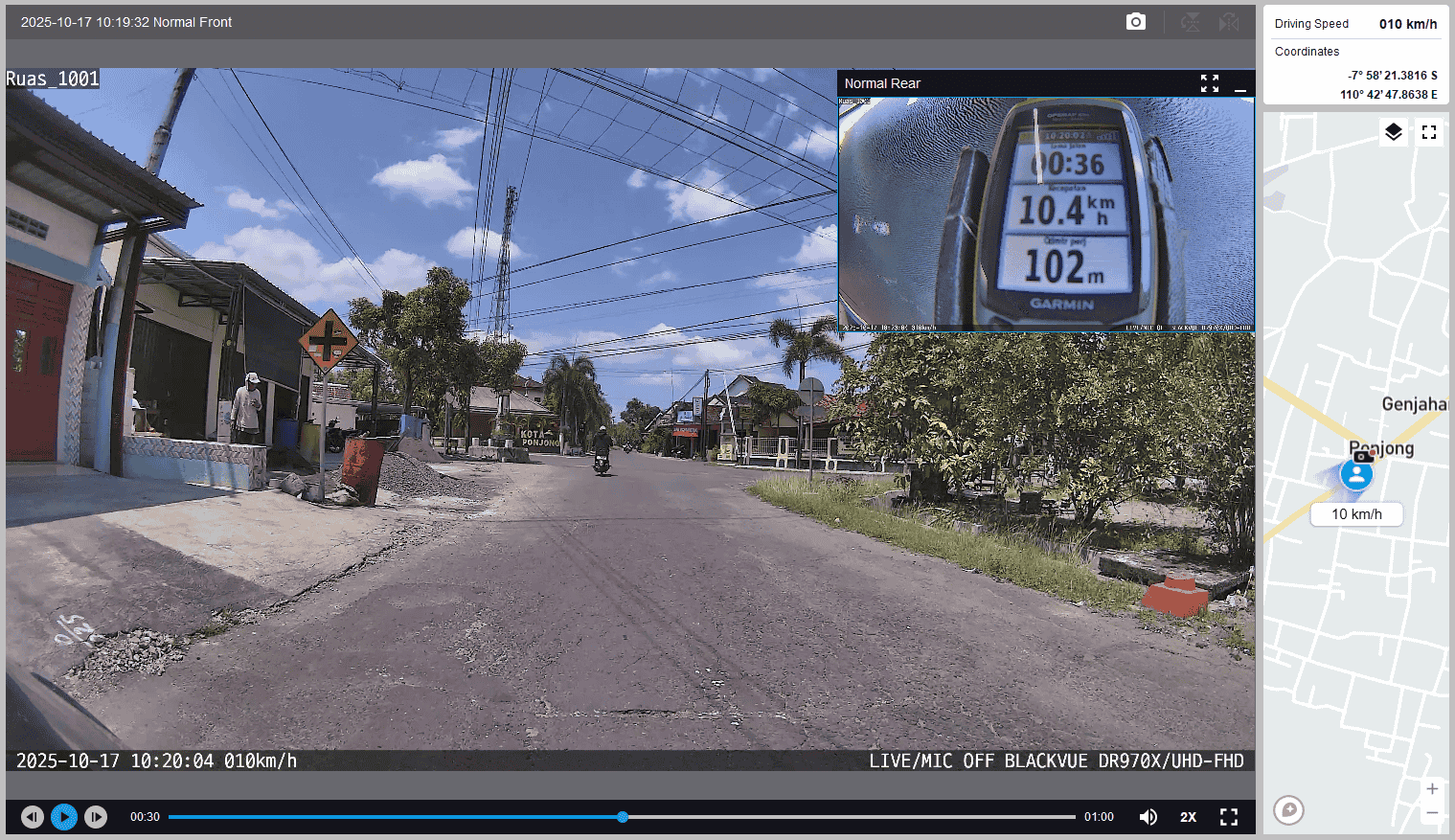Enter fullscreen video playback
This screenshot has width=1455, height=840.
coord(1229,817)
